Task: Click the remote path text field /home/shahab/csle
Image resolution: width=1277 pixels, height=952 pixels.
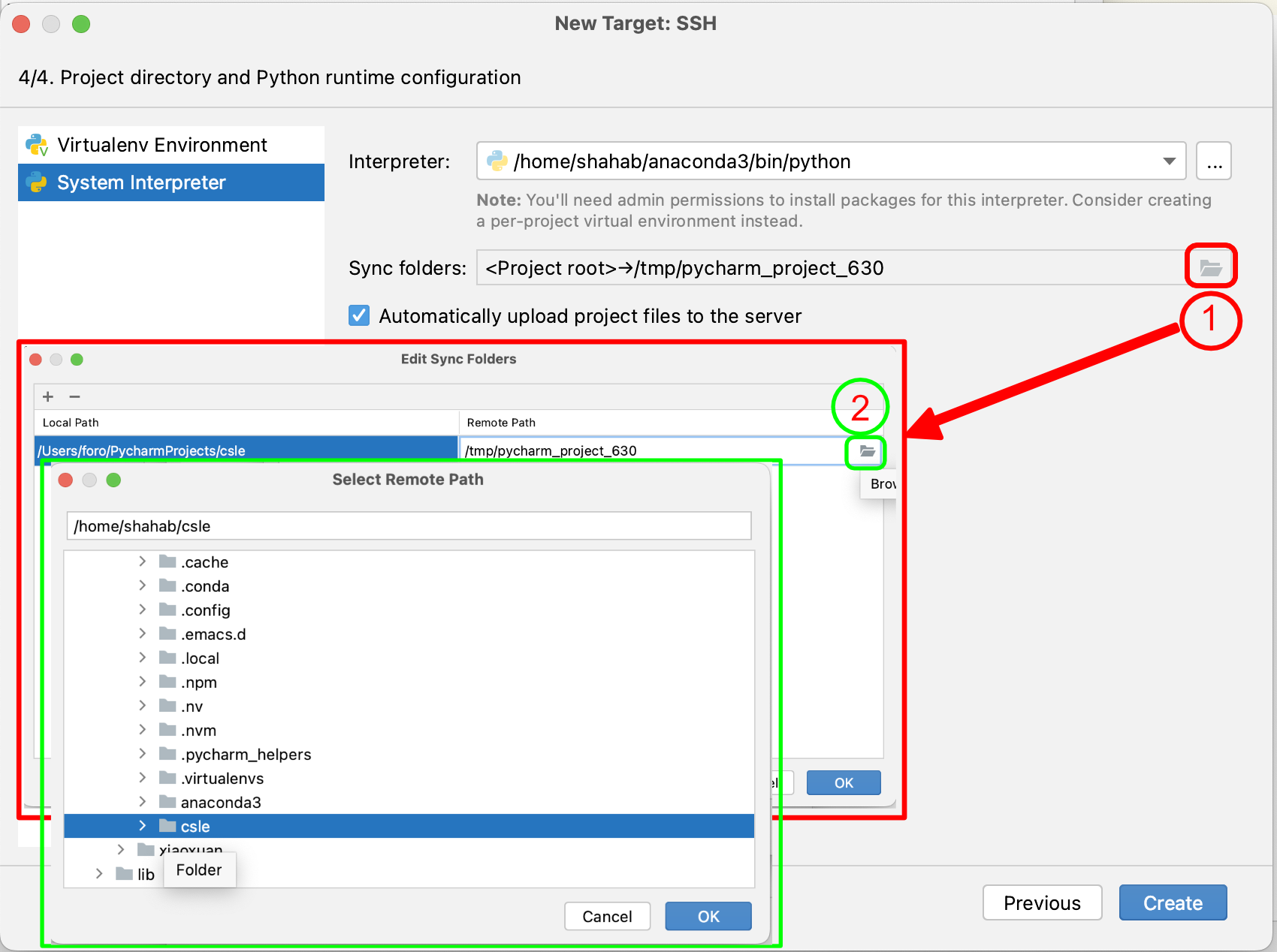Action: pos(409,526)
